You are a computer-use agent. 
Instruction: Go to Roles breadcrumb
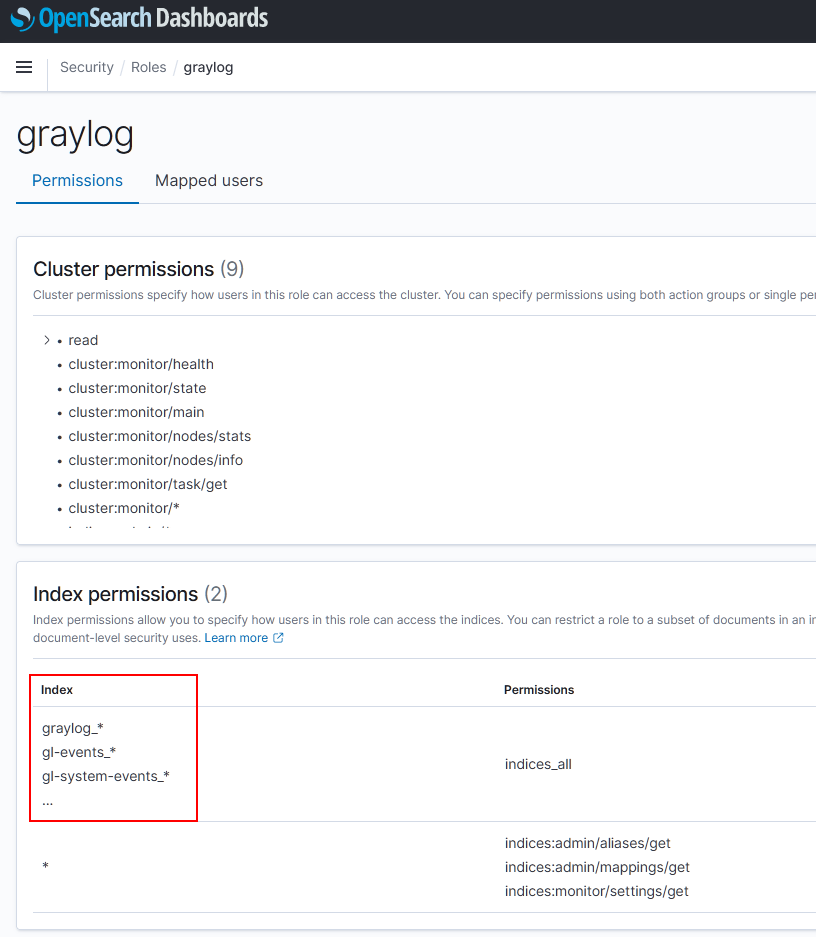point(149,68)
